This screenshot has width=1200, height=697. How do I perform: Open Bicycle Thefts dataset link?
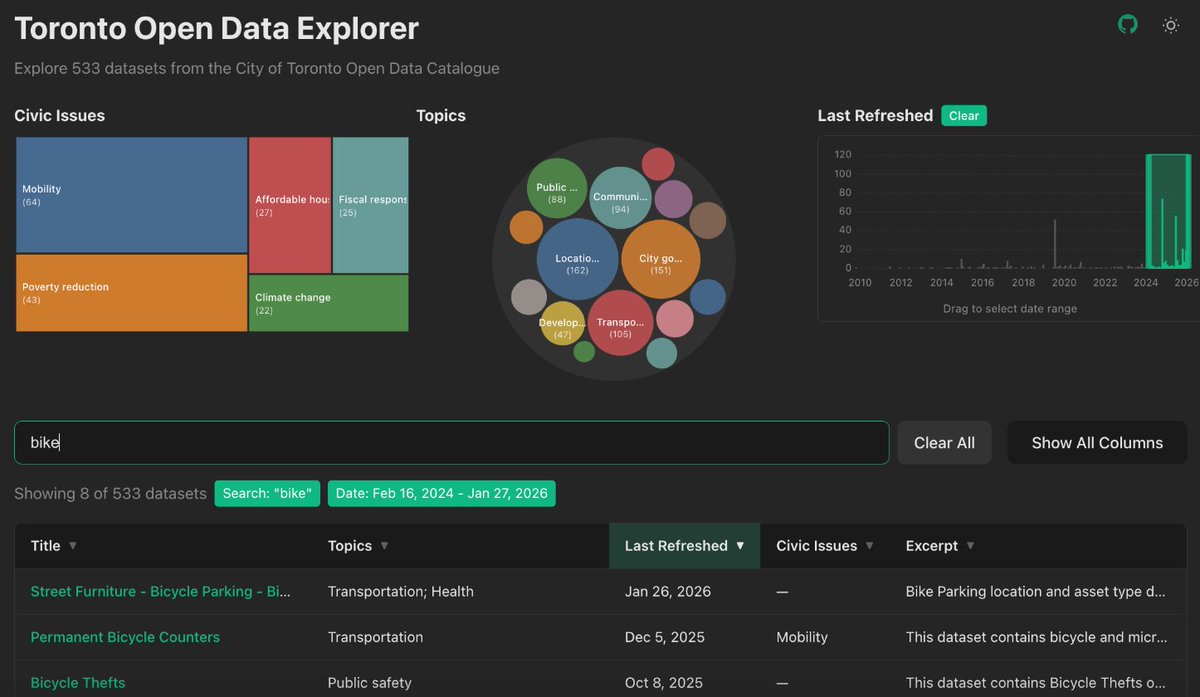click(78, 683)
